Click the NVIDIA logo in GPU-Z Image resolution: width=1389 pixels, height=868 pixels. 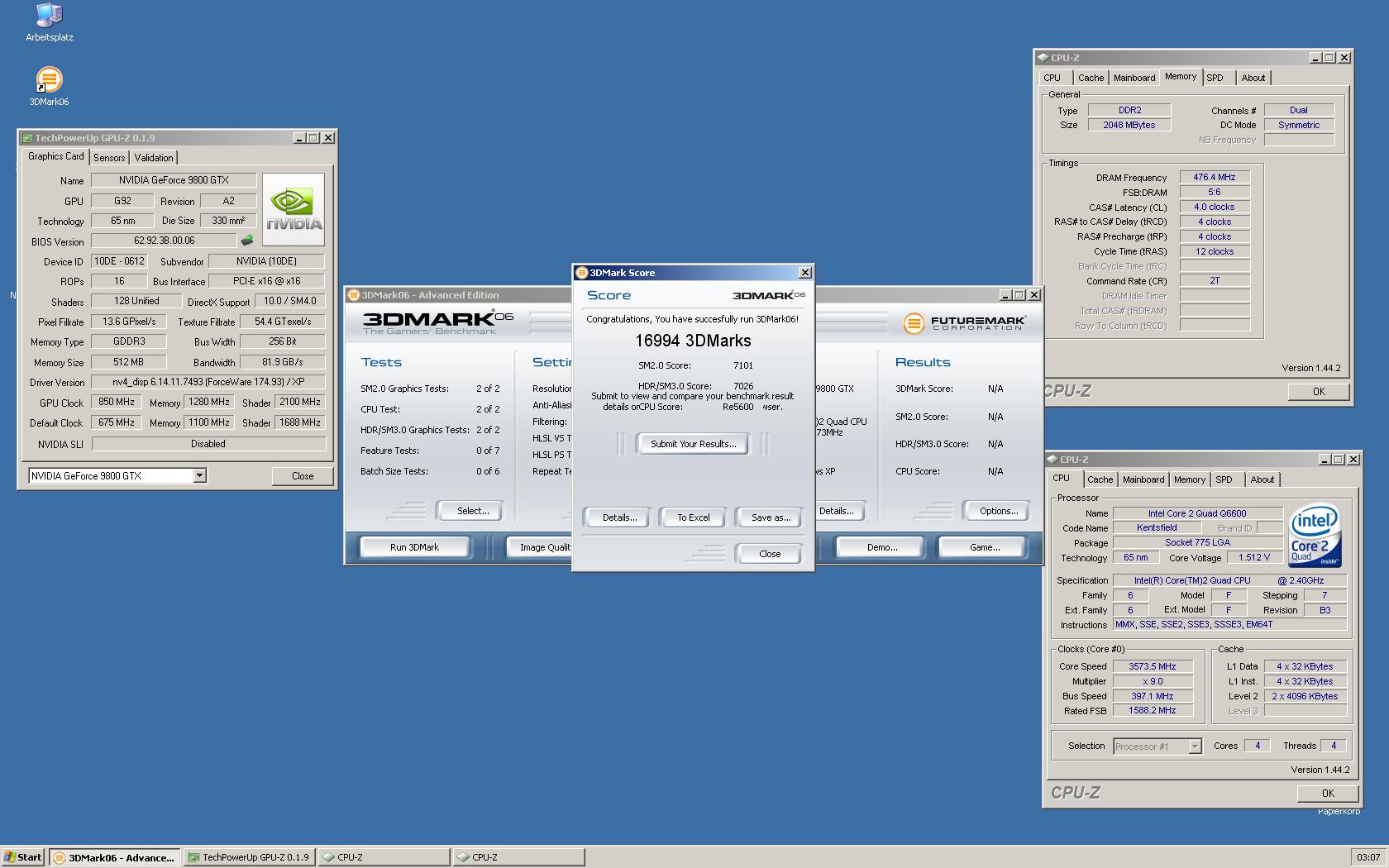point(294,209)
